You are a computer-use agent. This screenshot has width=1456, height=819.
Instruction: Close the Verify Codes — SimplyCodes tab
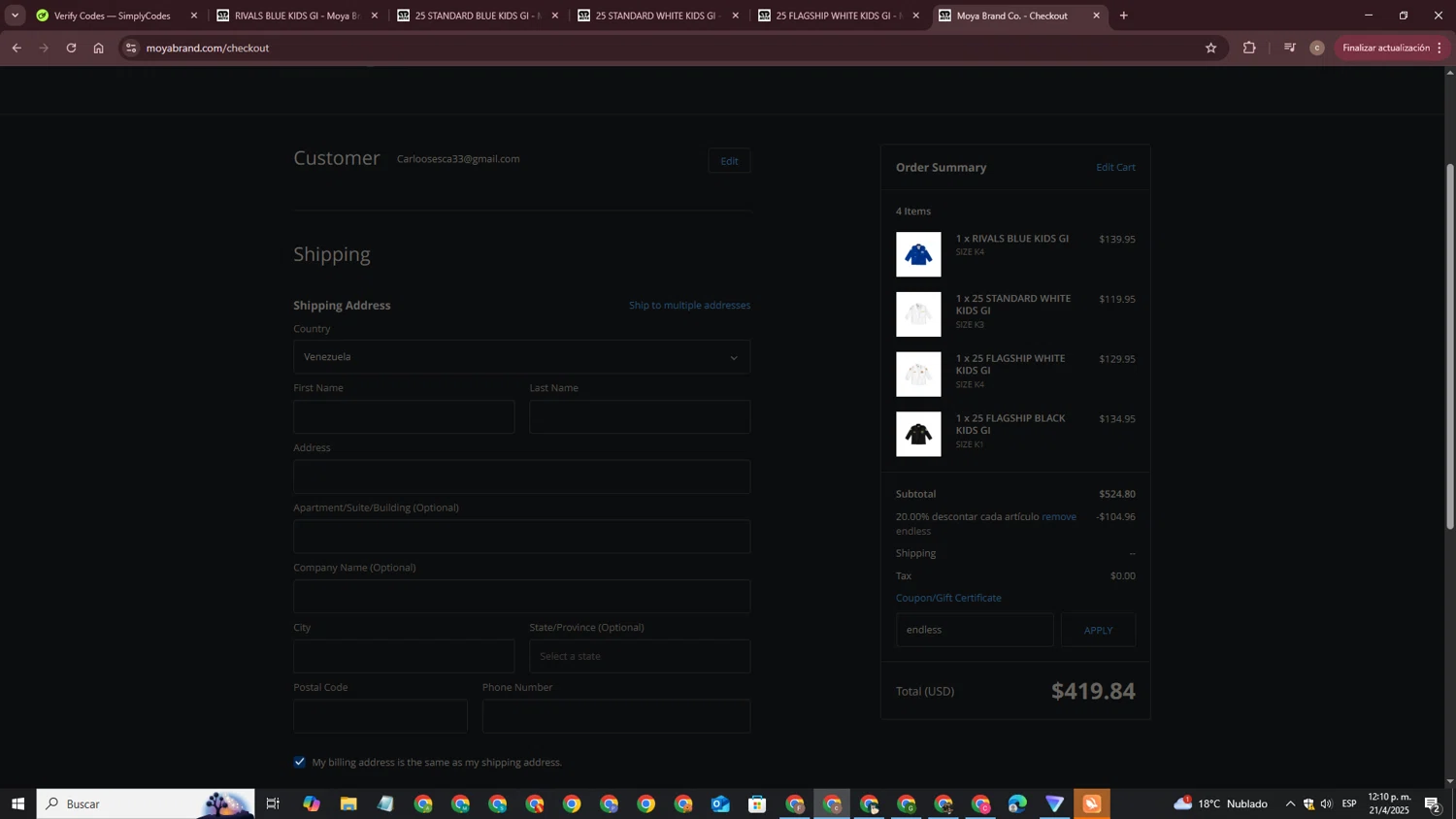click(x=193, y=16)
